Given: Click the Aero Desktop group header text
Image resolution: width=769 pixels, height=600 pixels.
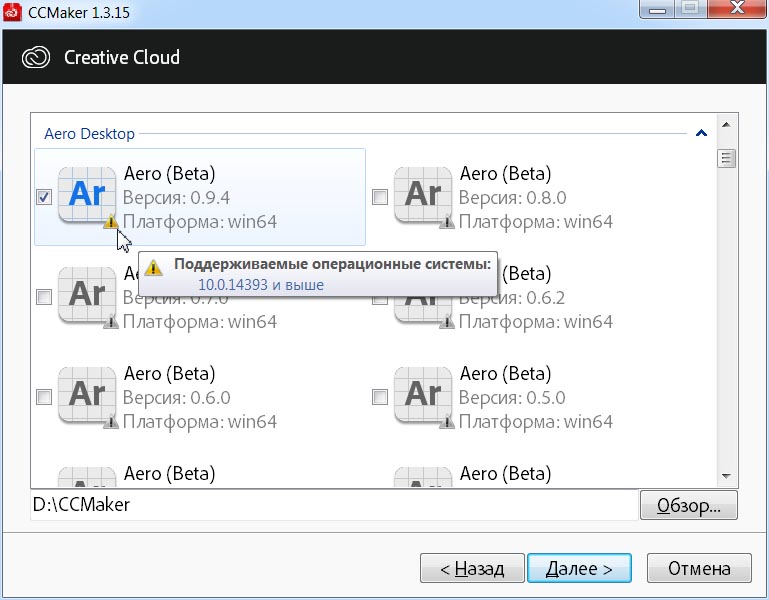Looking at the screenshot, I should click(89, 133).
